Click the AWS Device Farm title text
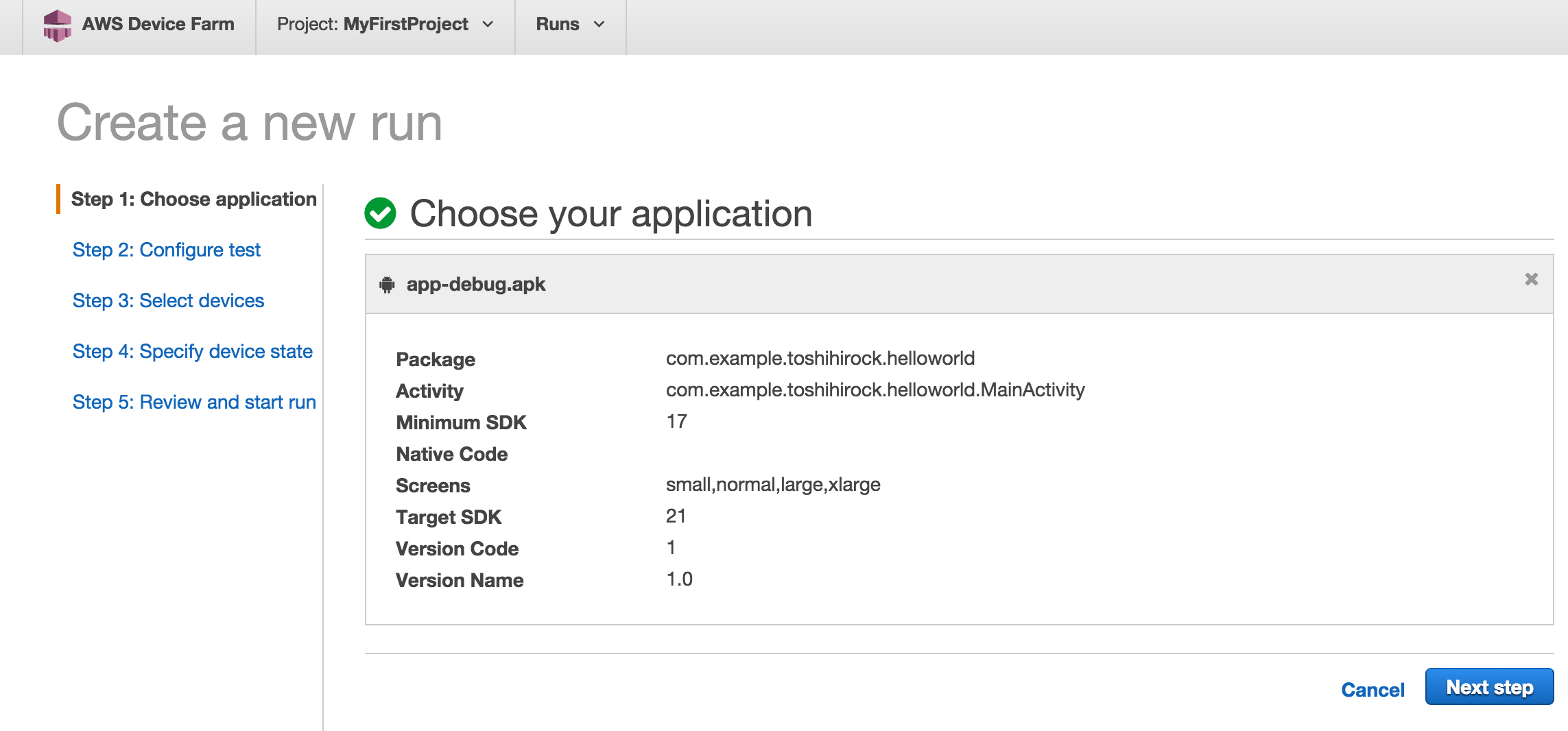 coord(158,25)
